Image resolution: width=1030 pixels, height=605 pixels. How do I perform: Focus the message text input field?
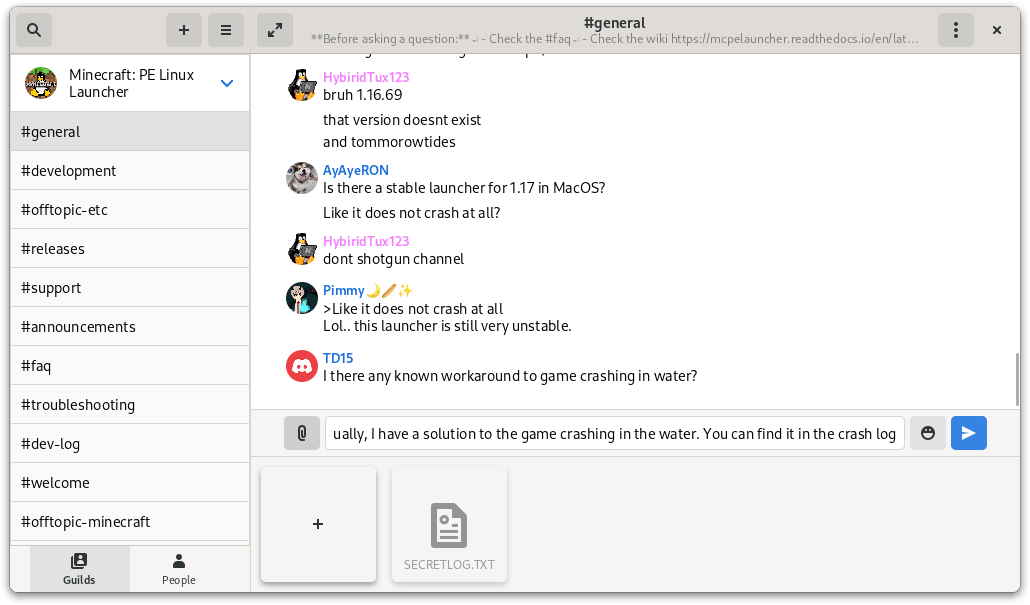pos(614,433)
